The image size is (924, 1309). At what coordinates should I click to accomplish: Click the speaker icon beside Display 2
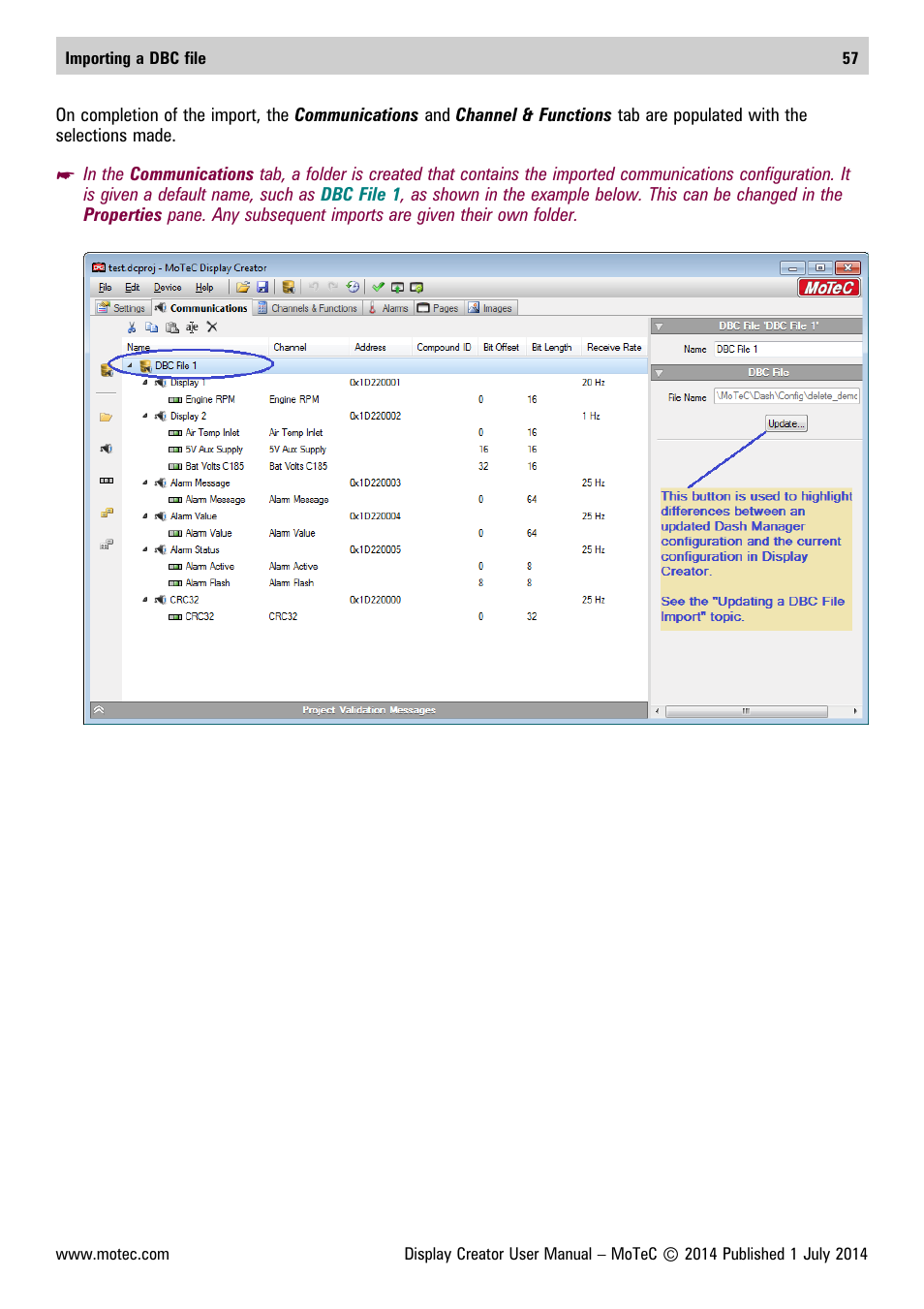pos(161,417)
